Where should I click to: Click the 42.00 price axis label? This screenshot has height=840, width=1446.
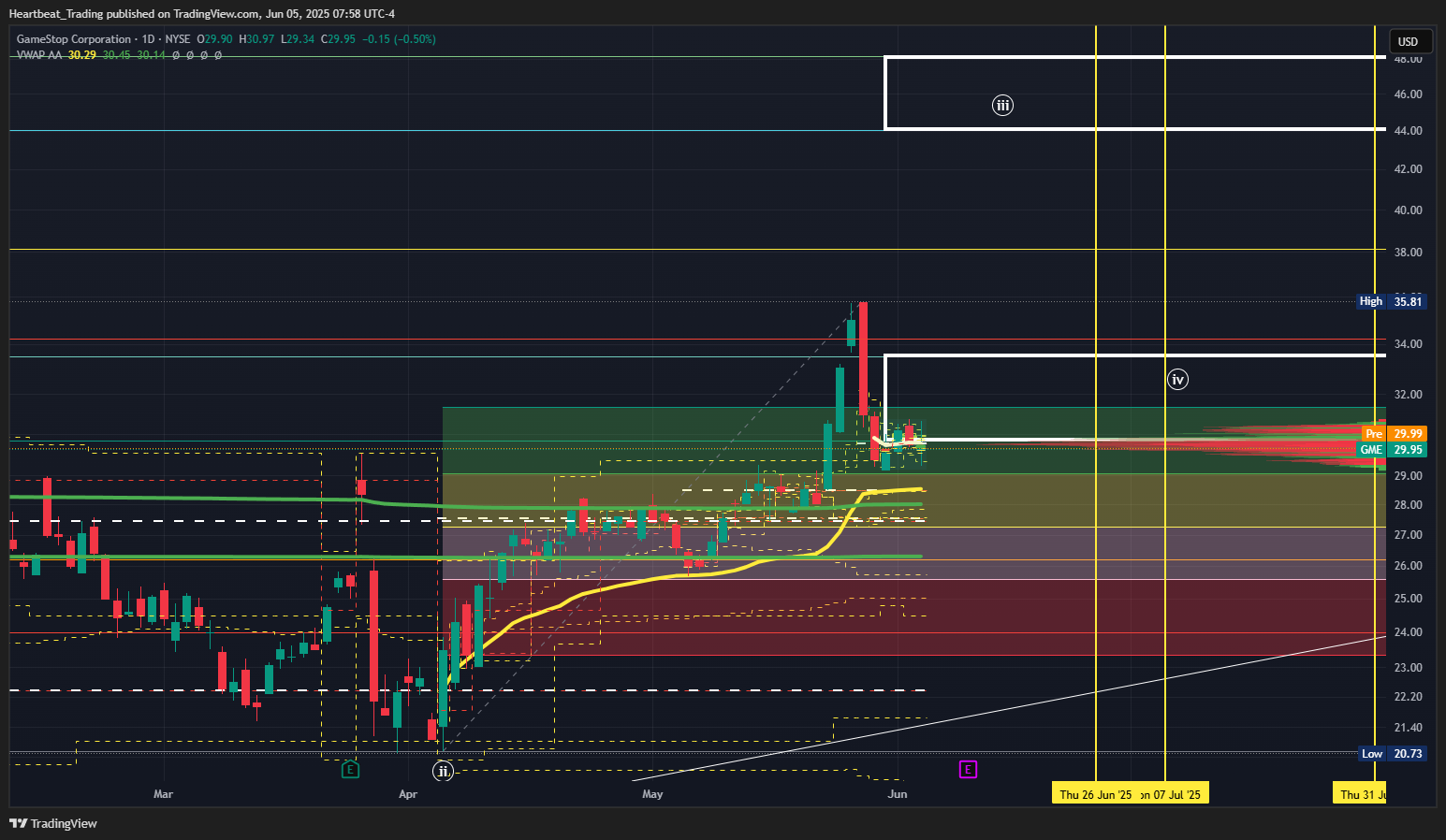(x=1408, y=169)
